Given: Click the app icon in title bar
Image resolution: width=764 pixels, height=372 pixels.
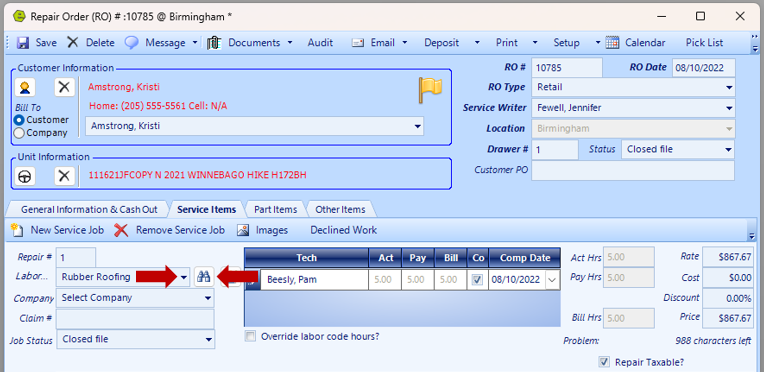Looking at the screenshot, I should click(19, 16).
